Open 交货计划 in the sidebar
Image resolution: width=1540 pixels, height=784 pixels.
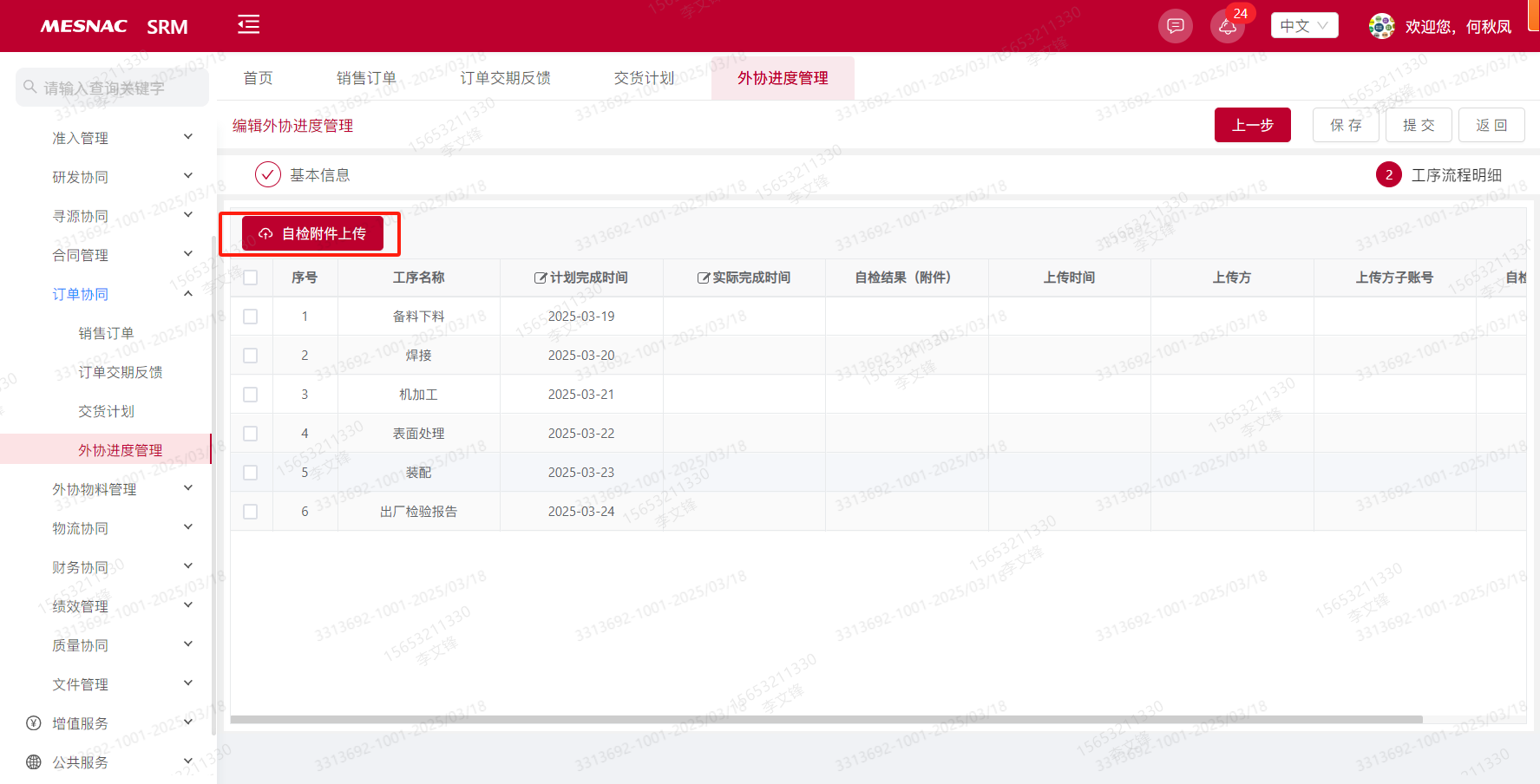(x=106, y=411)
